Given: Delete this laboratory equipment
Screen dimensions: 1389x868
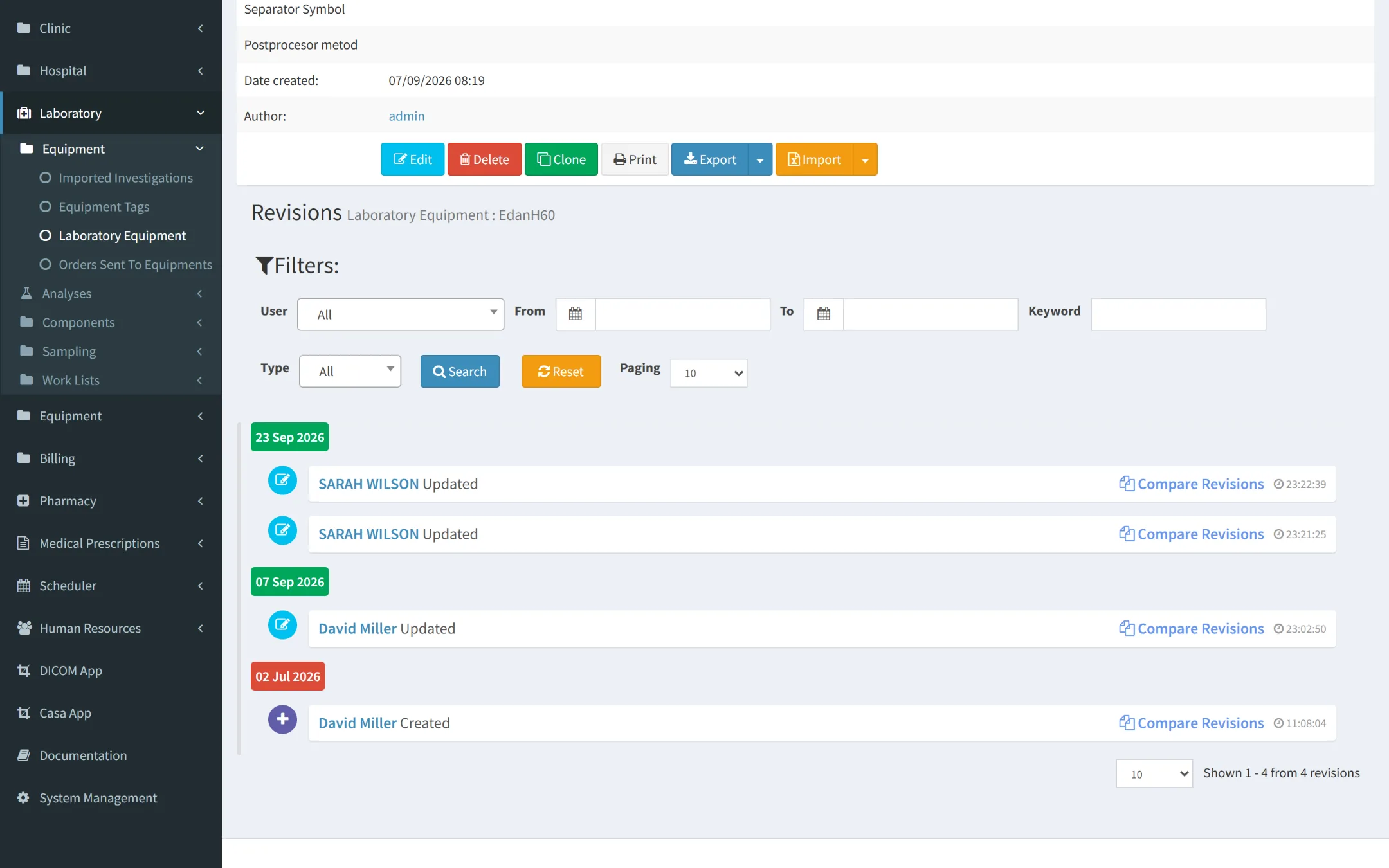Looking at the screenshot, I should click(484, 159).
